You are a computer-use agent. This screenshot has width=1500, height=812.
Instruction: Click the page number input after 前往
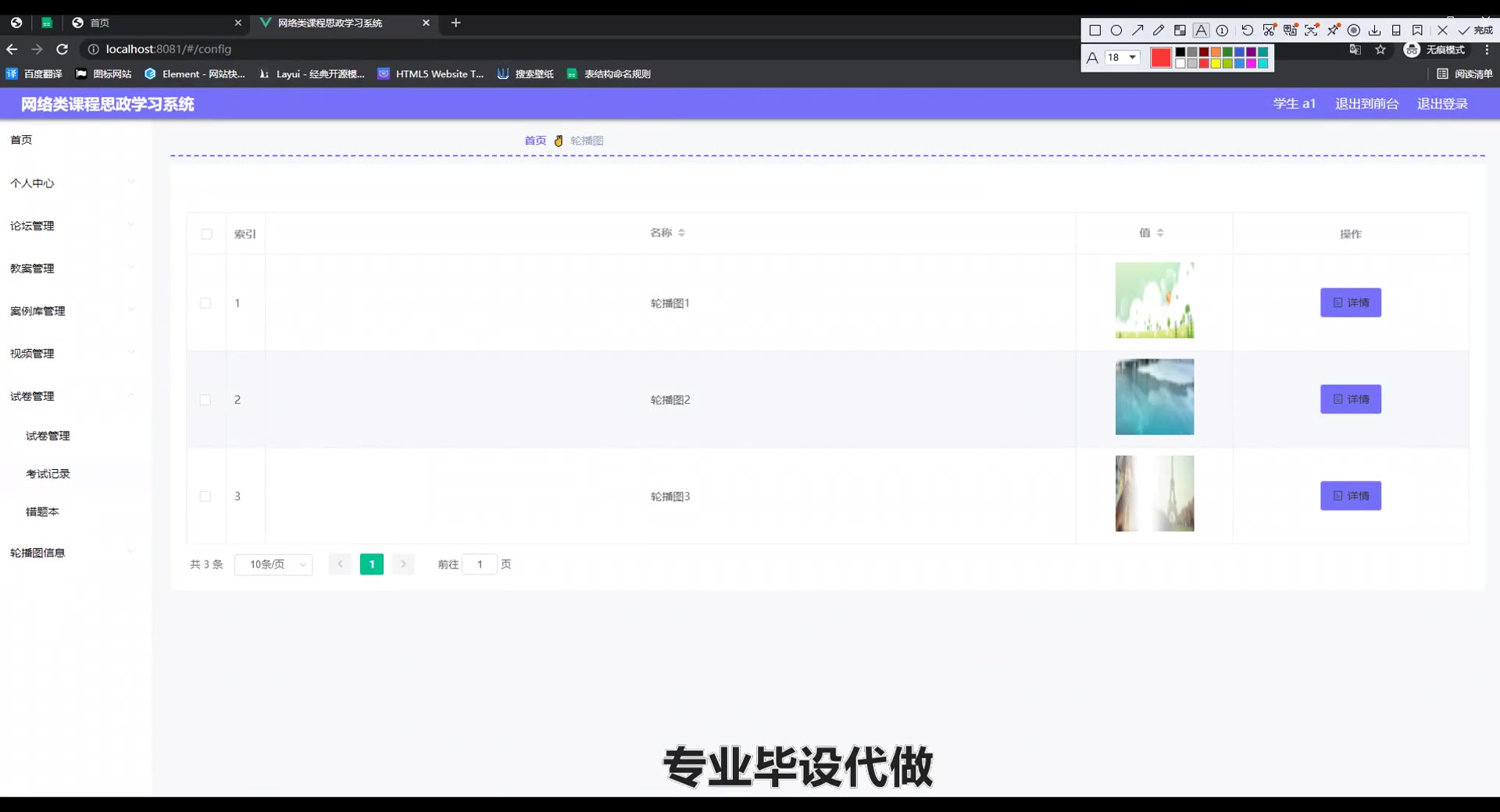coord(480,564)
